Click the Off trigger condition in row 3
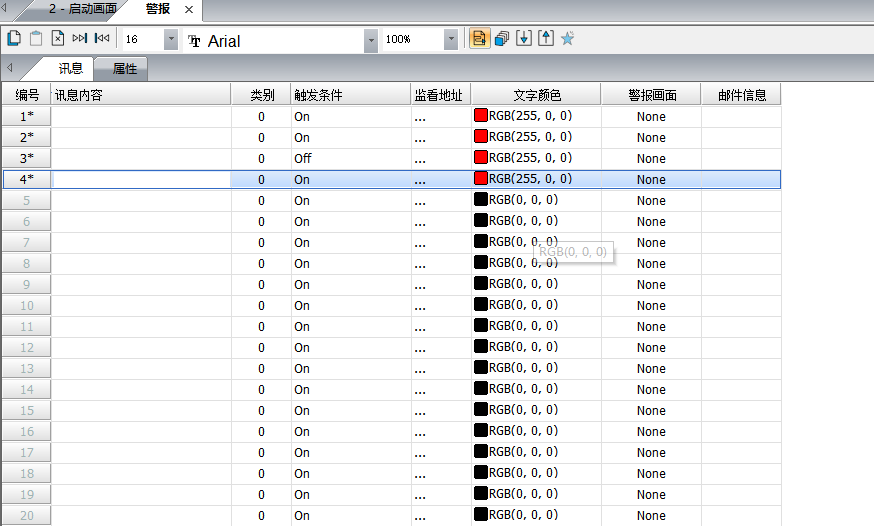 coord(302,158)
